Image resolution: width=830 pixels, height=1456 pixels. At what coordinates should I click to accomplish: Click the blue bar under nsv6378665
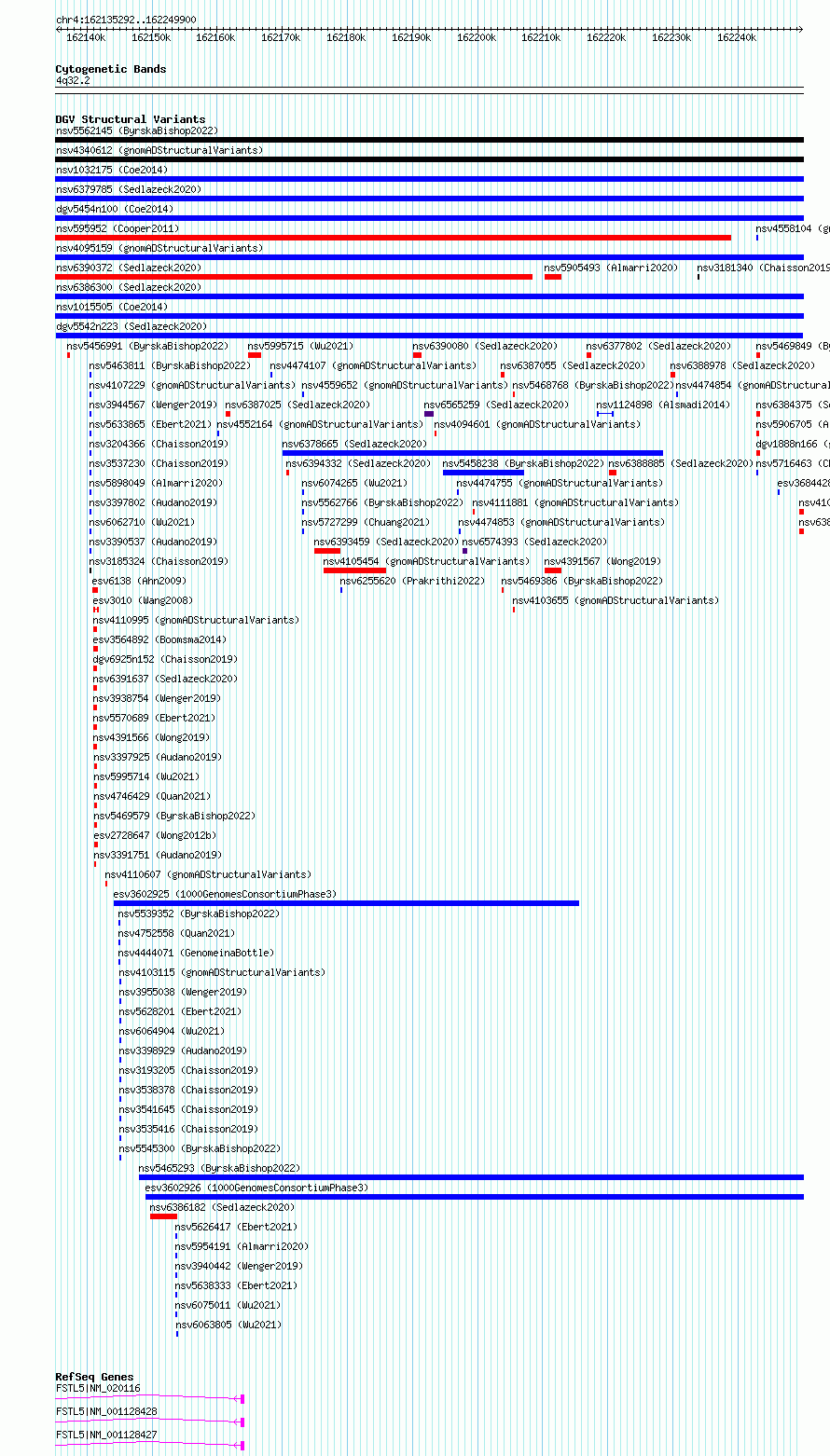(473, 453)
